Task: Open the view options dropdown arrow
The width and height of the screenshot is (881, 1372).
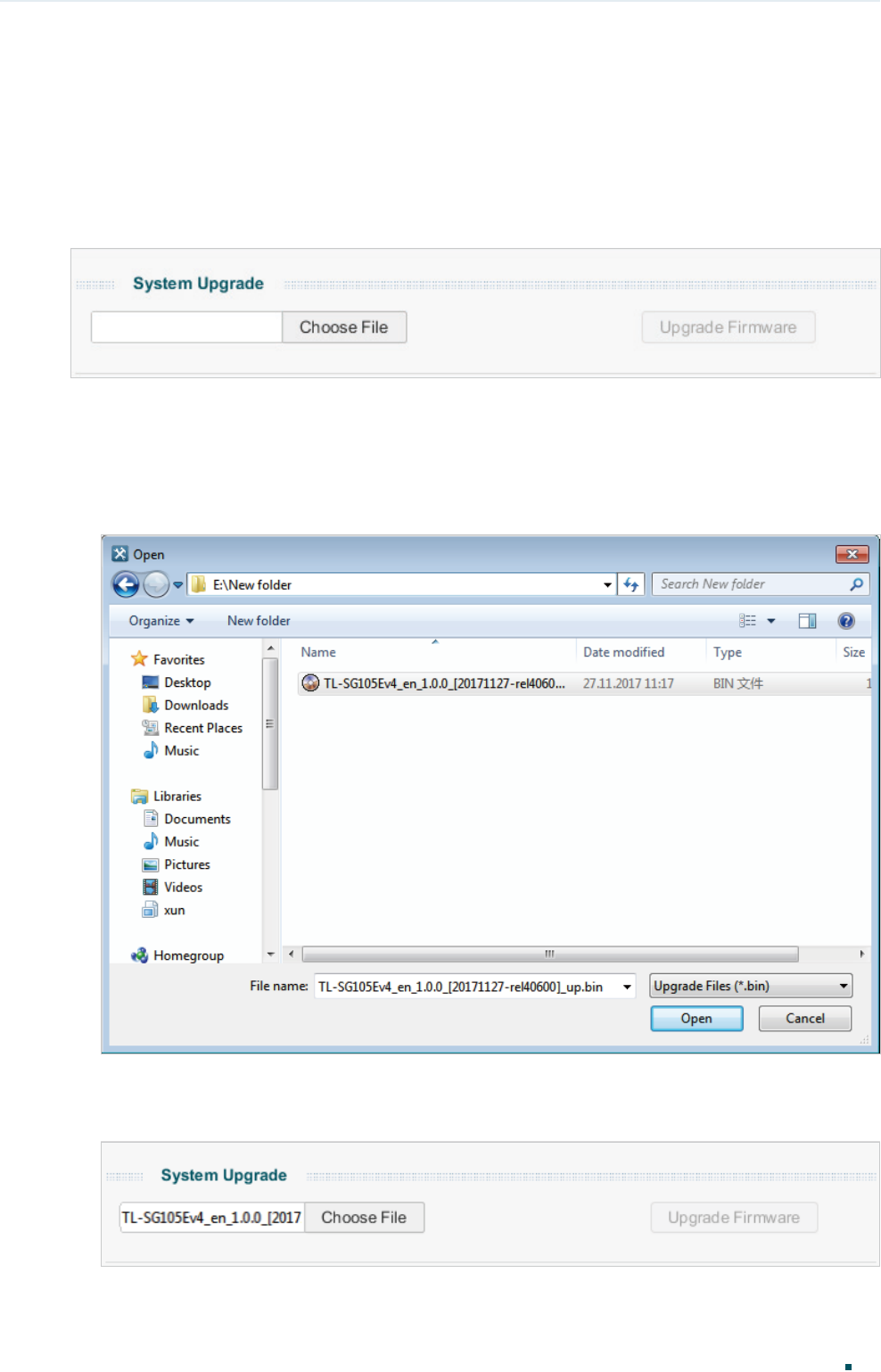Action: pos(771,621)
